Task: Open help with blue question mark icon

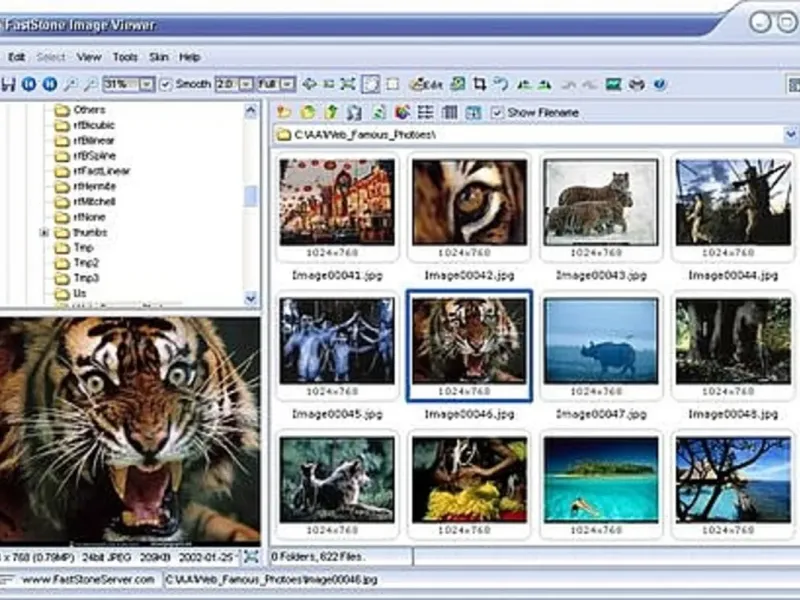Action: tap(660, 84)
